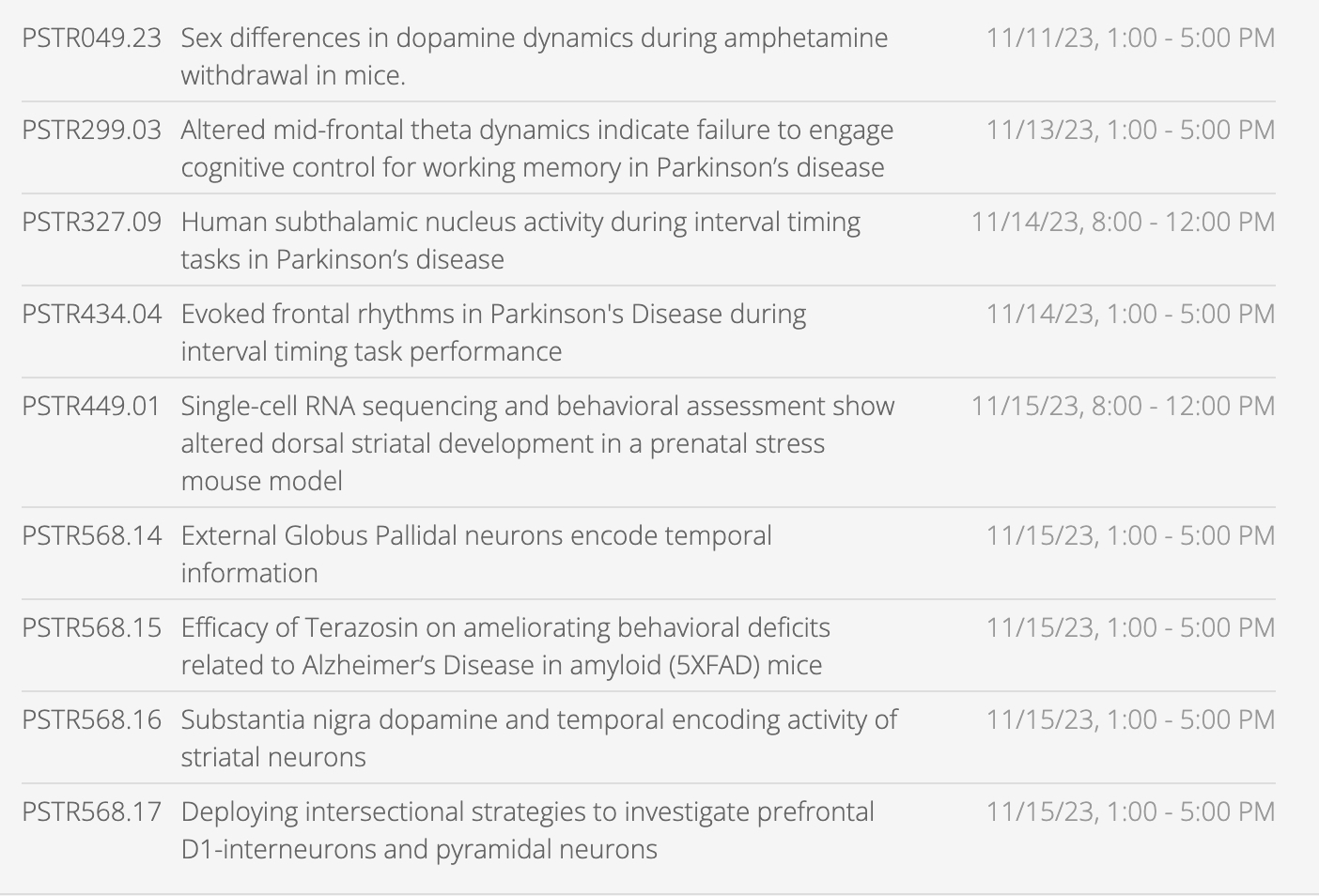Click the 11/13/23 1:00 - 5:00 PM time
This screenshot has width=1319, height=896.
(1130, 131)
